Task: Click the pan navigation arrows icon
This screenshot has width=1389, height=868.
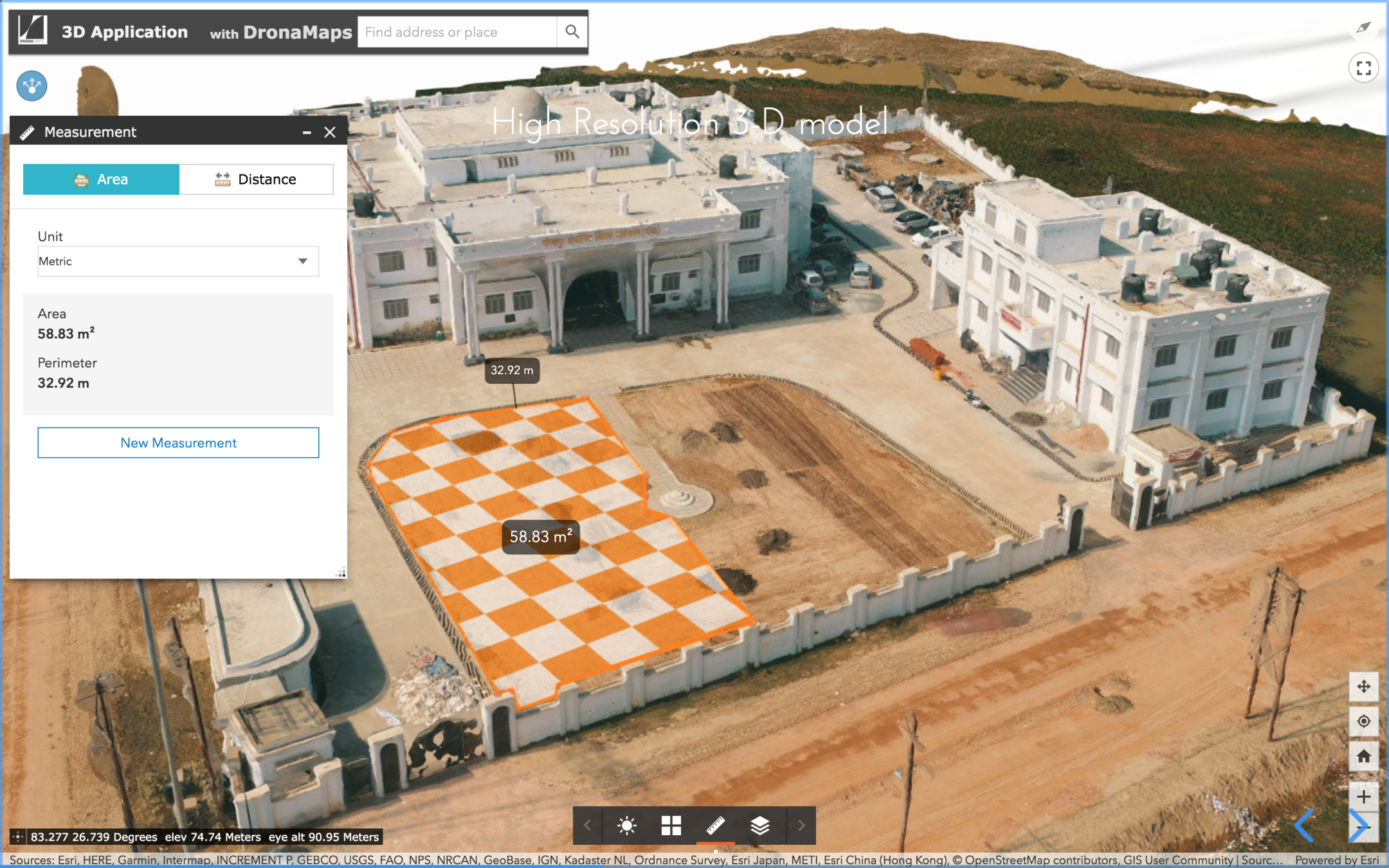Action: pos(1363,687)
